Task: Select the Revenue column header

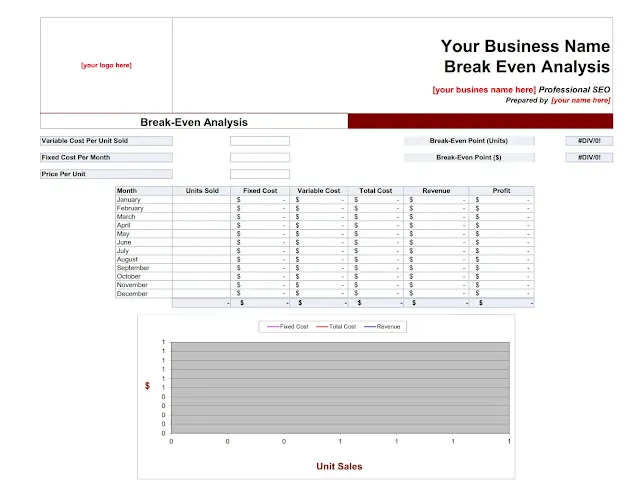Action: (x=436, y=191)
